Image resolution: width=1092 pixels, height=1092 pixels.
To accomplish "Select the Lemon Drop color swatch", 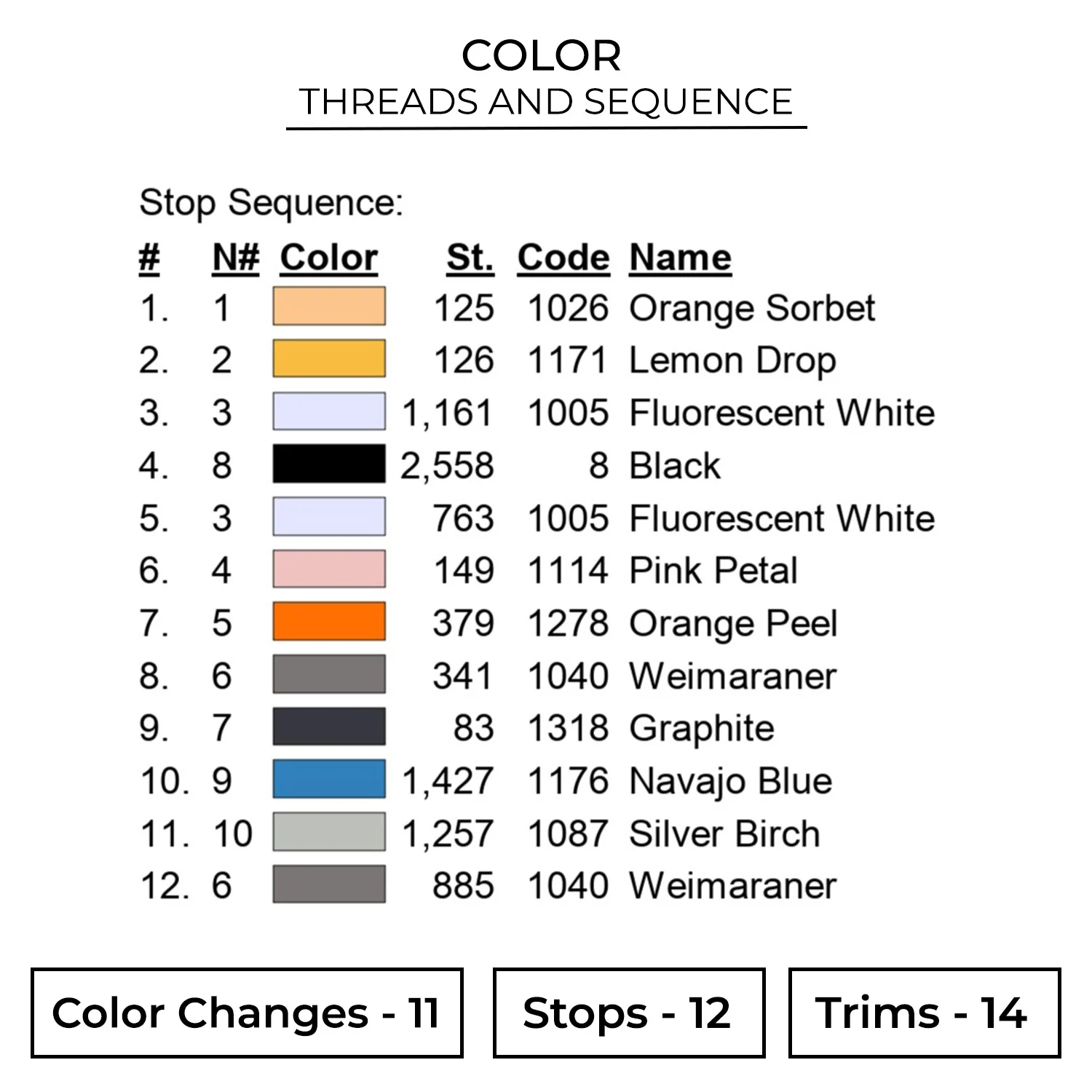I will pyautogui.click(x=329, y=359).
